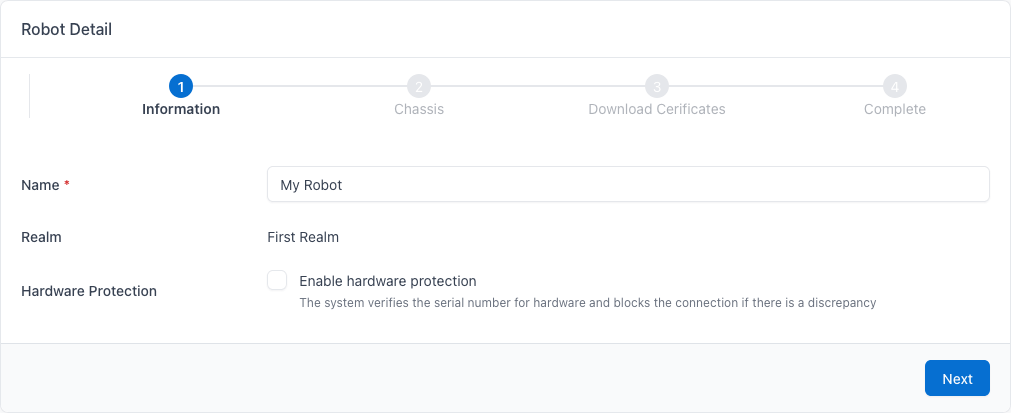This screenshot has height=413, width=1011.
Task: Jump to the Complete step label
Action: pos(895,109)
